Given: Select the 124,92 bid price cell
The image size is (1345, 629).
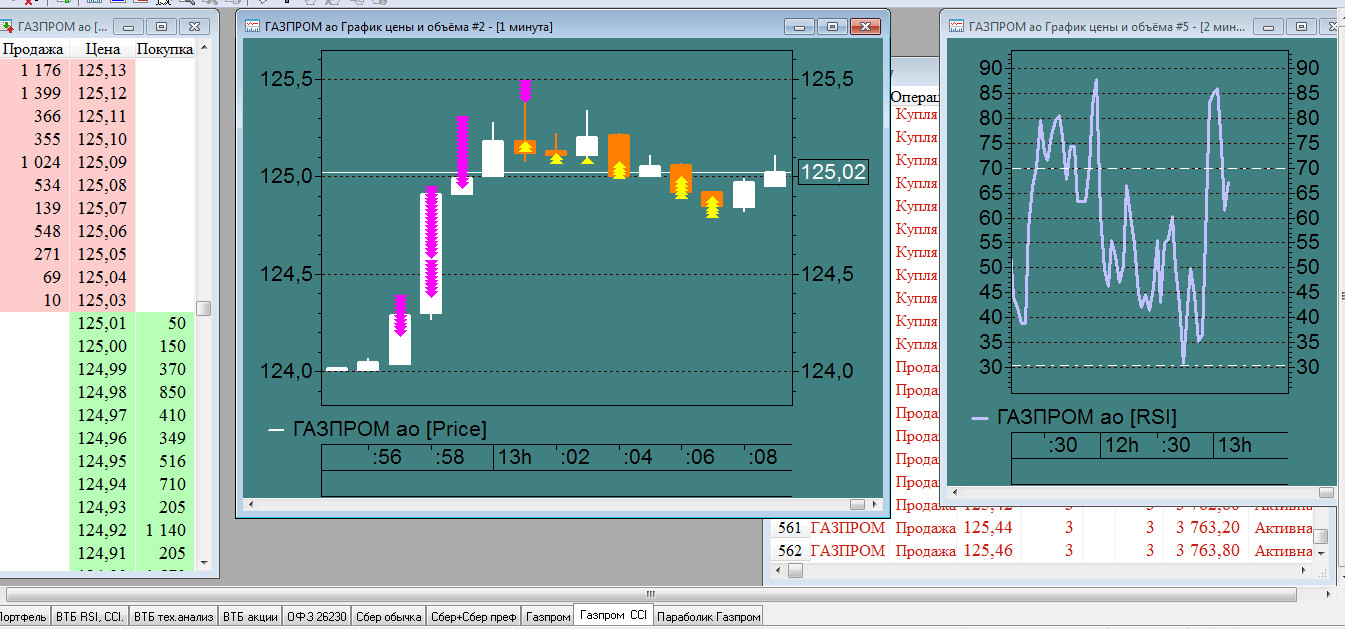Looking at the screenshot, I should pyautogui.click(x=102, y=530).
